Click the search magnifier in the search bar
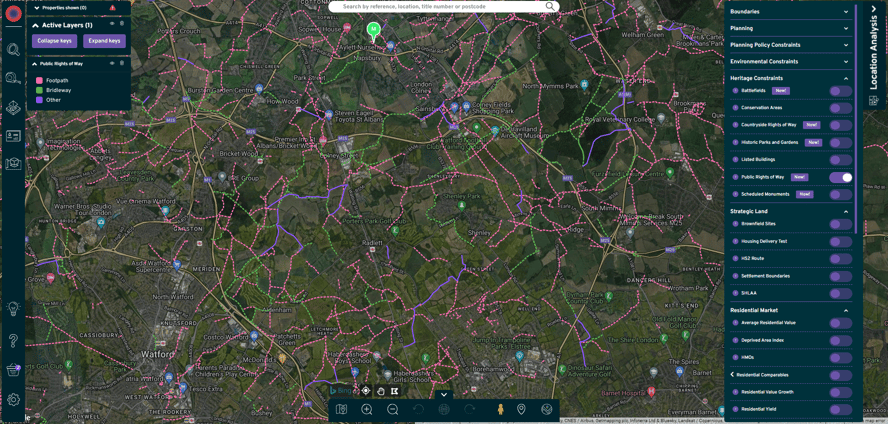Screen dimensions: 888x424 (550, 6)
